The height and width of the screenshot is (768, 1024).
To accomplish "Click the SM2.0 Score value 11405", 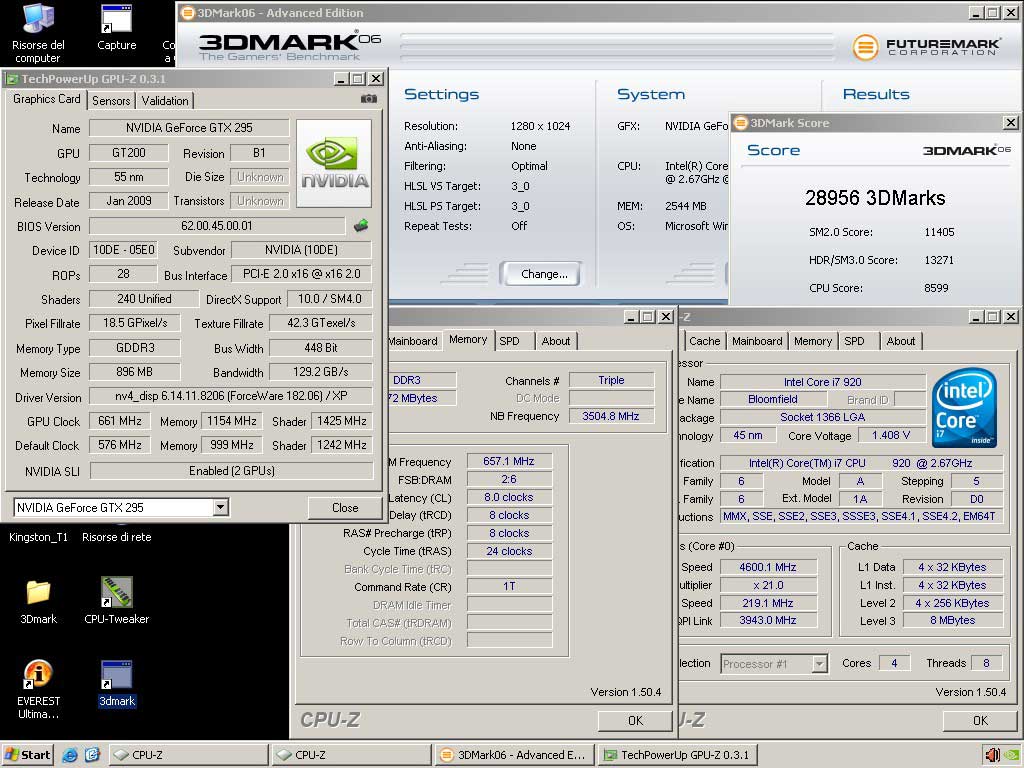I will point(939,232).
